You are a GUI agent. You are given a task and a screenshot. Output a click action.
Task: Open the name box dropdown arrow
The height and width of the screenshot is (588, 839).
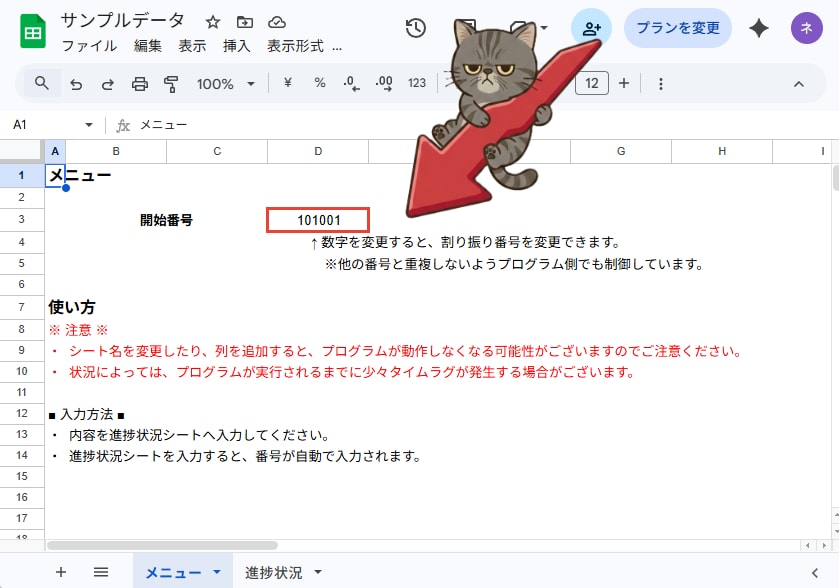89,125
